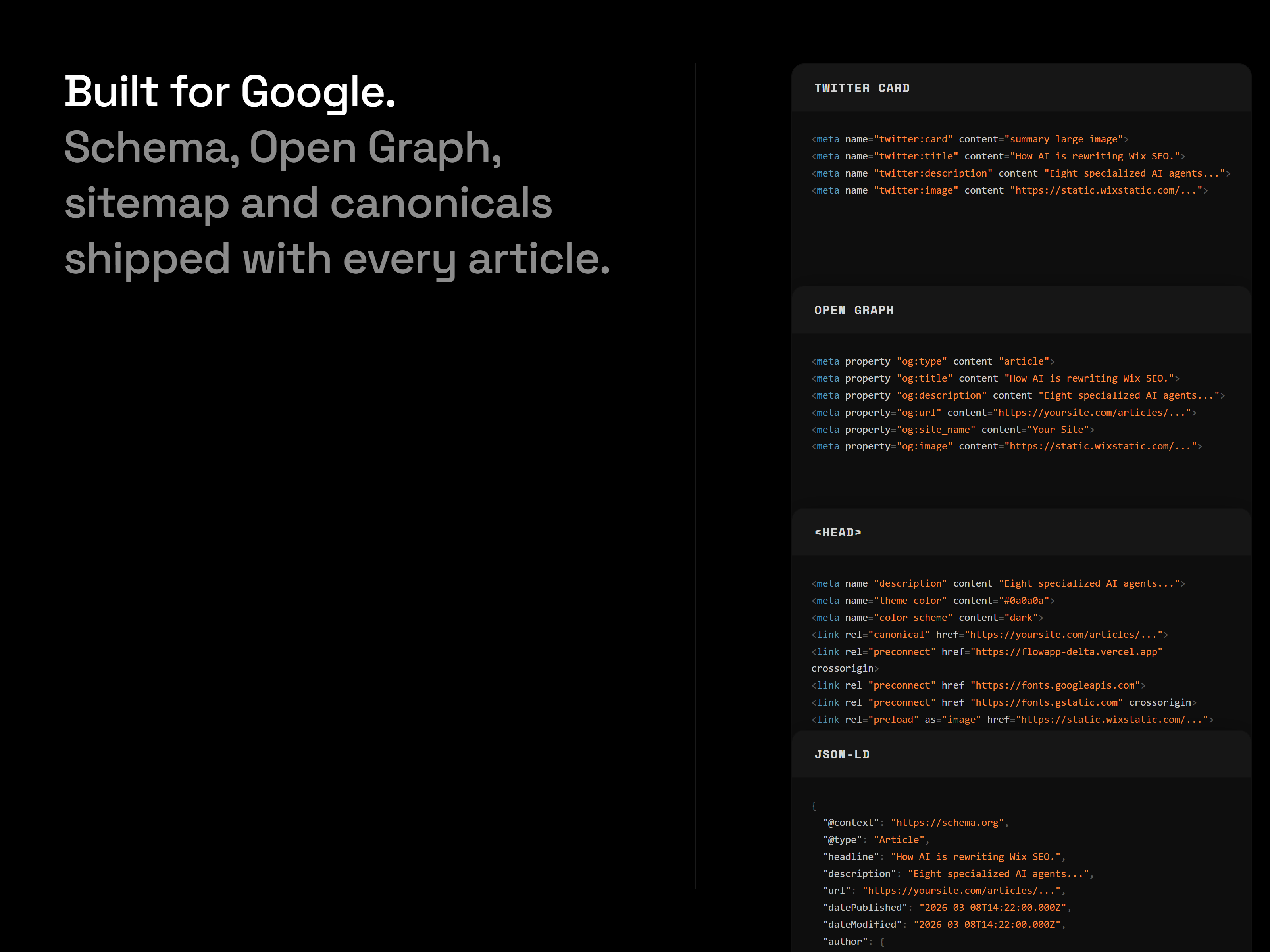Click the twitter:title meta tag line
Viewport: 1270px width, 952px height.
pyautogui.click(x=998, y=156)
